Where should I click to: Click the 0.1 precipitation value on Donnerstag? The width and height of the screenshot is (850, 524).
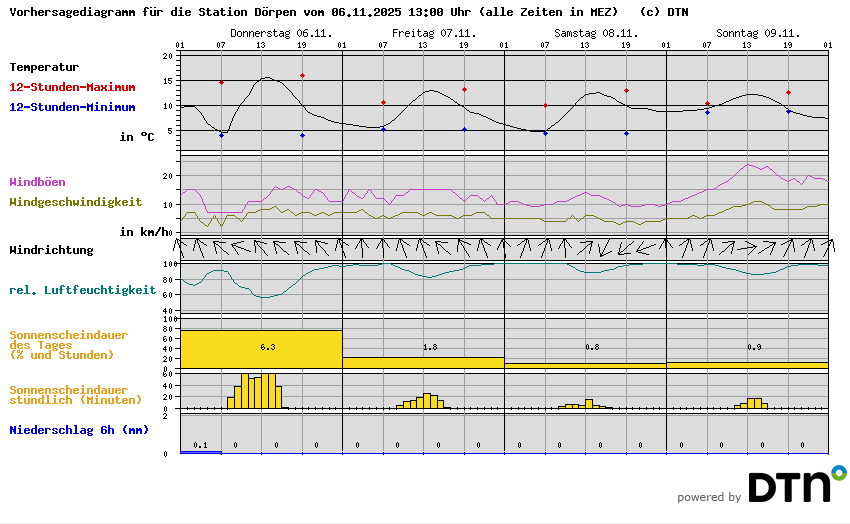[200, 445]
